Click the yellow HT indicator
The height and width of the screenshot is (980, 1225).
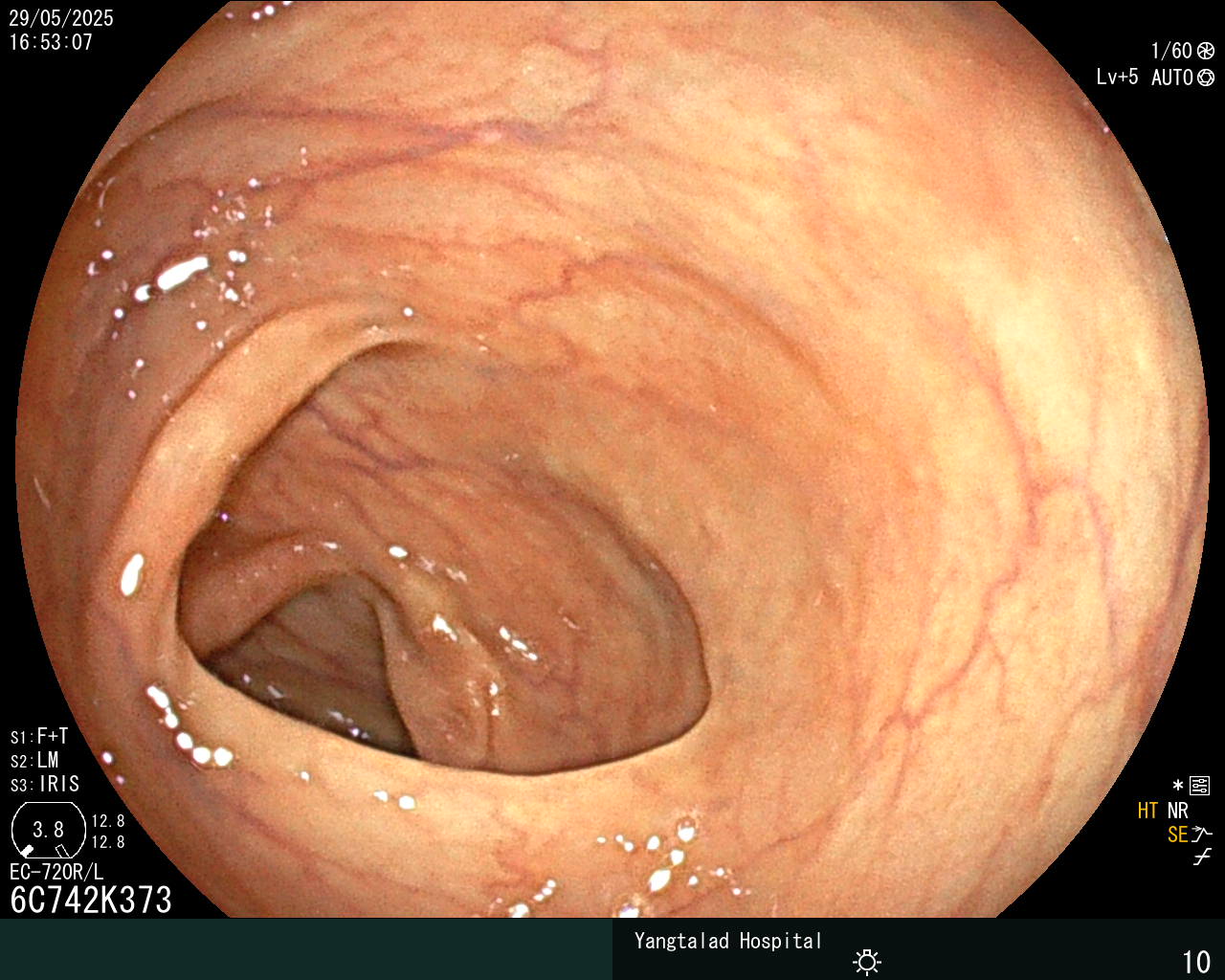click(x=1148, y=812)
